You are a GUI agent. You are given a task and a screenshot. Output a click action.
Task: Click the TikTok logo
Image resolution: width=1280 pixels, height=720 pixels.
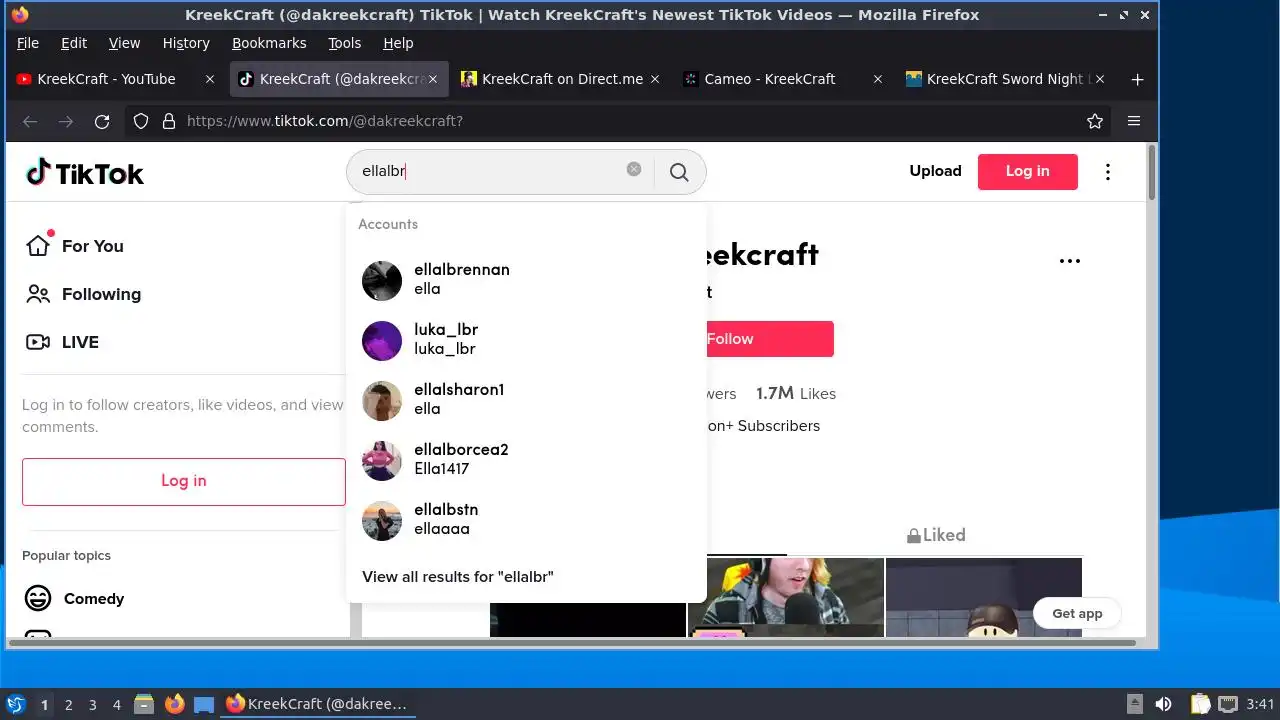85,173
